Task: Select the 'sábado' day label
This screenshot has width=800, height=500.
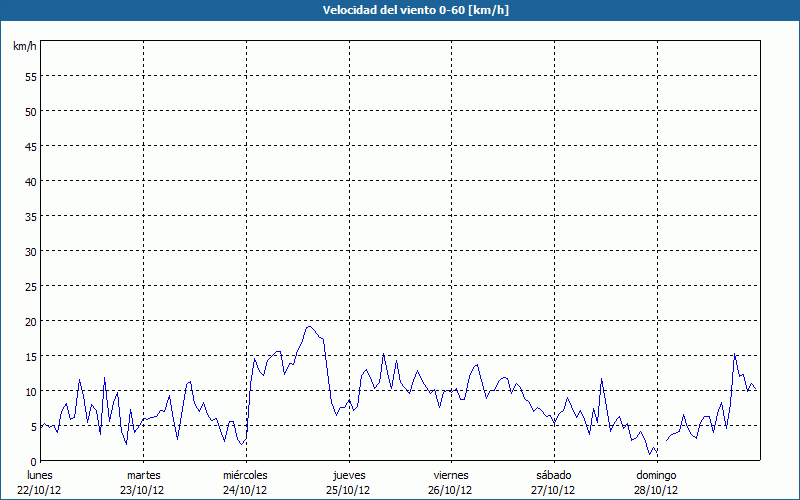Action: click(x=553, y=475)
